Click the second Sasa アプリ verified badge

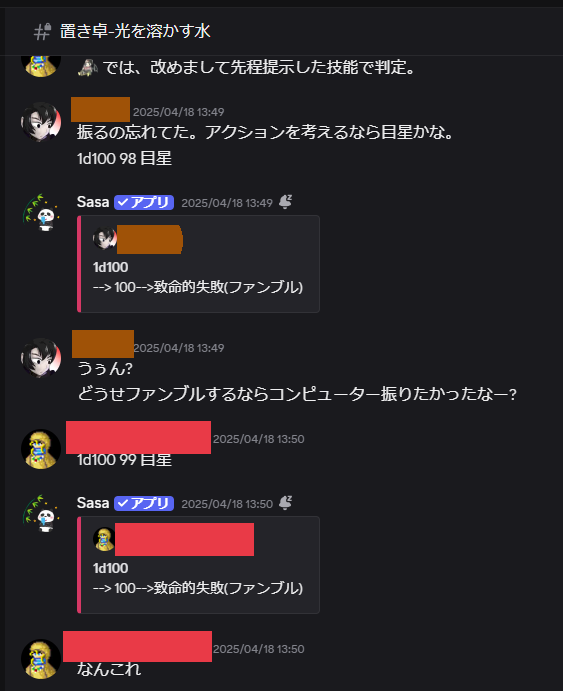[144, 503]
